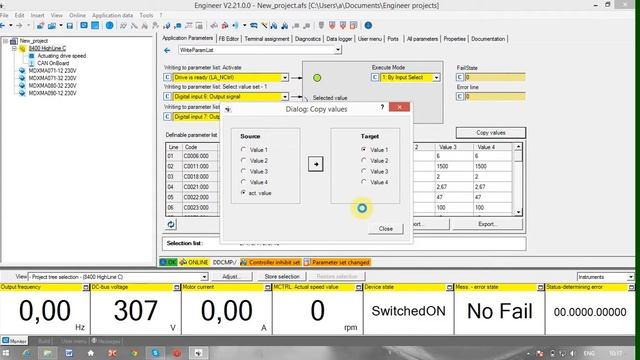Open Drive is ready (LA_NCtrl) dropdown
This screenshot has width=640, height=360.
(285, 77)
